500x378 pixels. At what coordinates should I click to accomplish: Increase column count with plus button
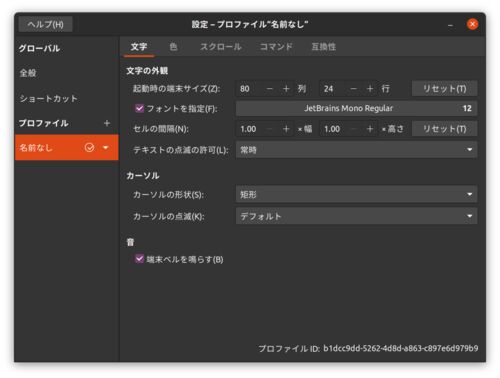(x=286, y=89)
